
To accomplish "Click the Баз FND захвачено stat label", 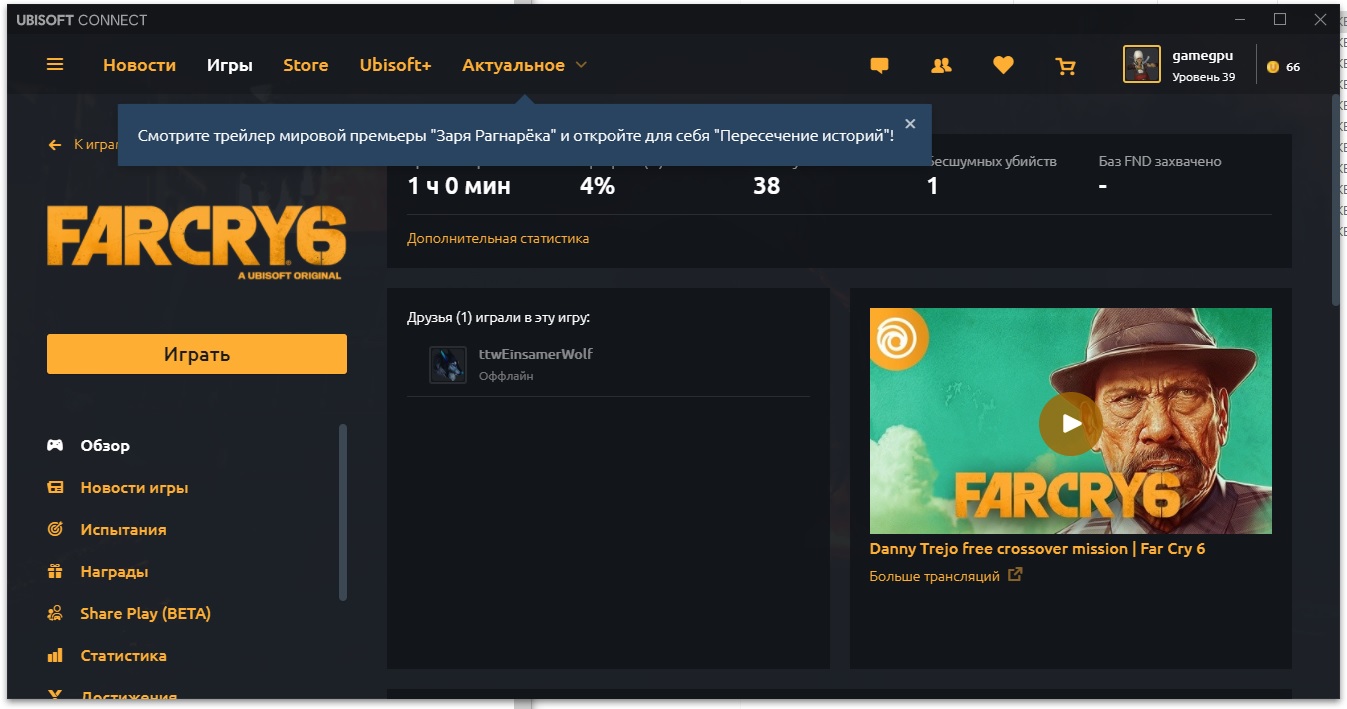I will pos(1160,161).
